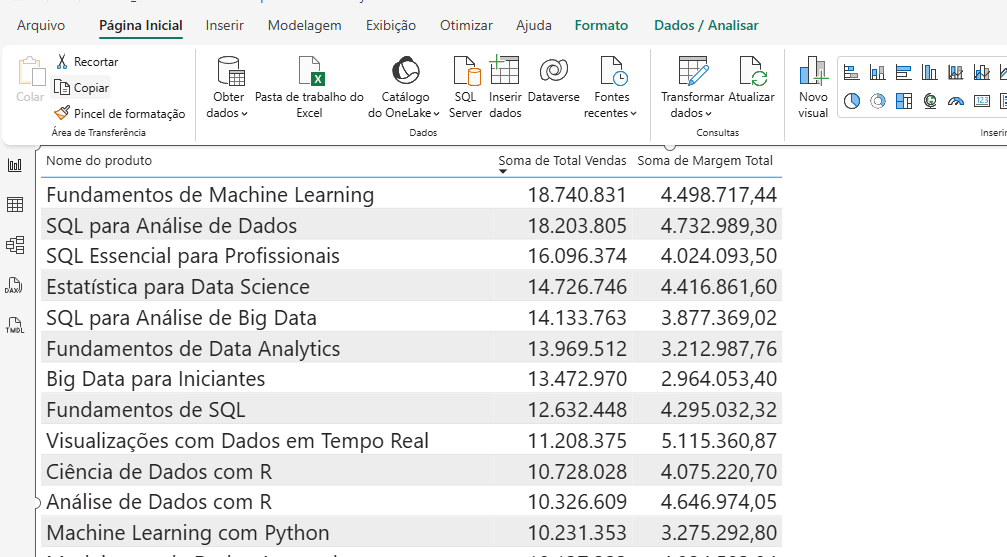Switch to Model view in sidebar
1007x557 pixels.
tap(15, 245)
